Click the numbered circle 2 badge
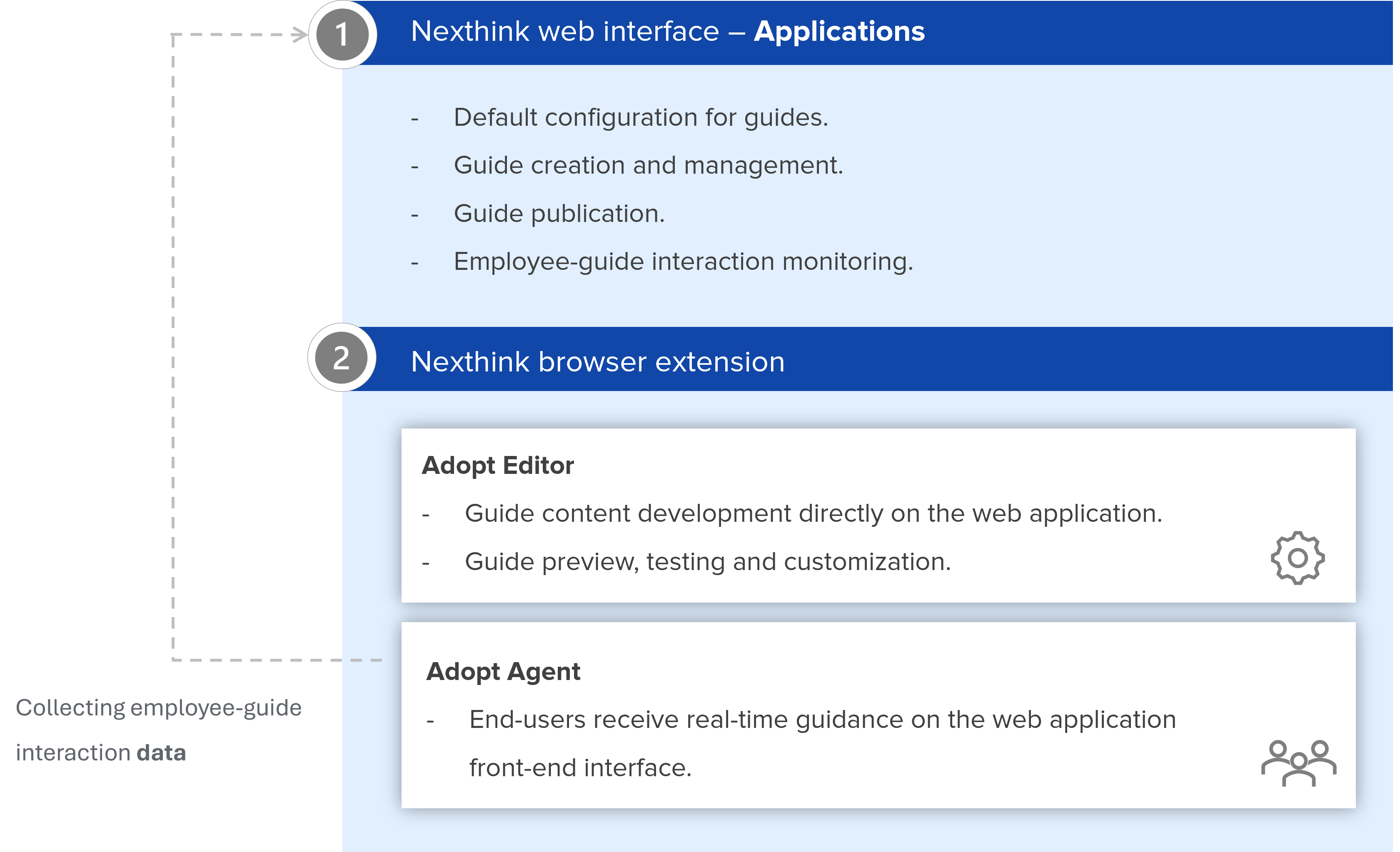The width and height of the screenshot is (1400, 852). tap(342, 358)
